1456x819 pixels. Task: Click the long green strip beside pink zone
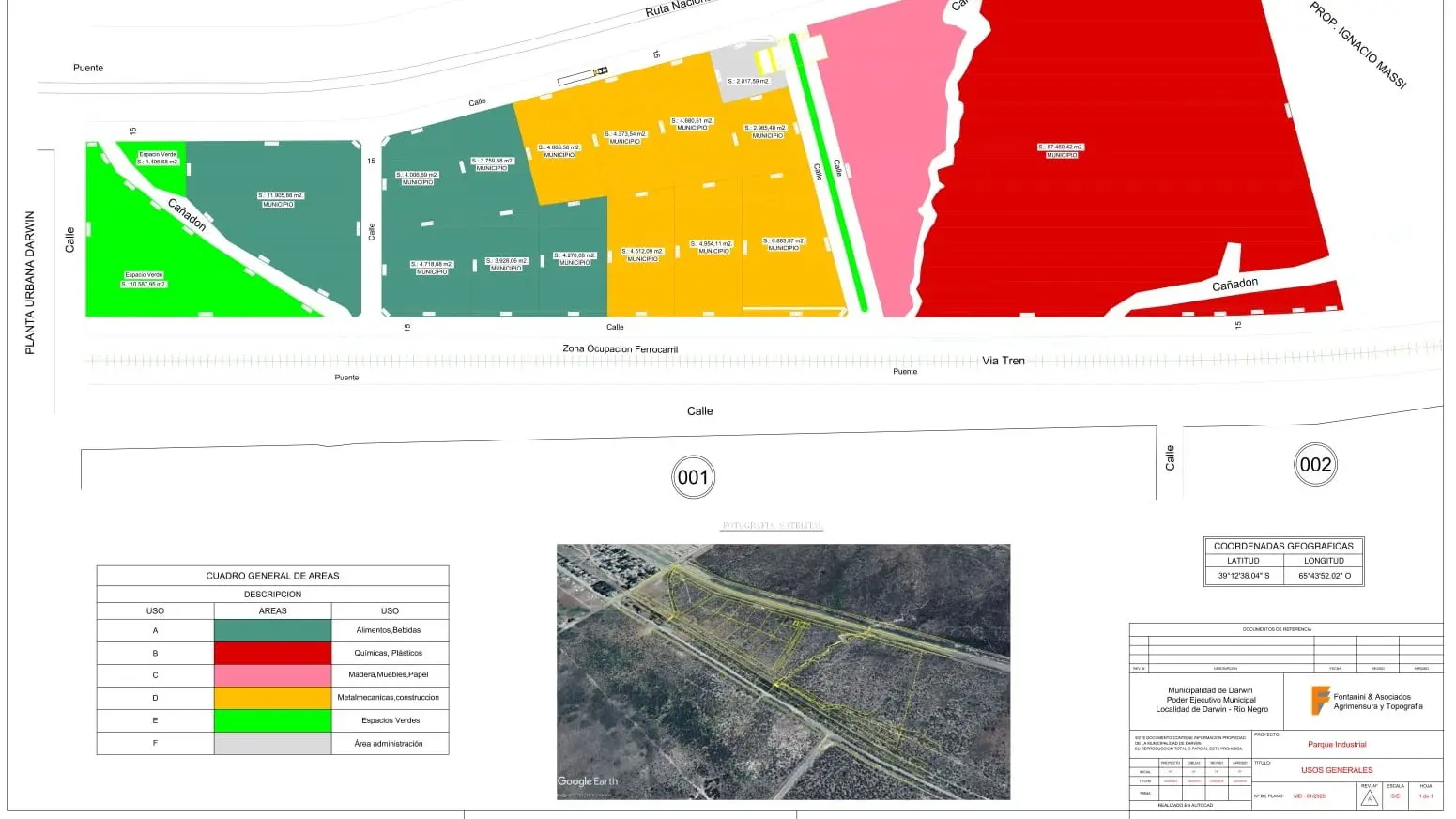[828, 174]
